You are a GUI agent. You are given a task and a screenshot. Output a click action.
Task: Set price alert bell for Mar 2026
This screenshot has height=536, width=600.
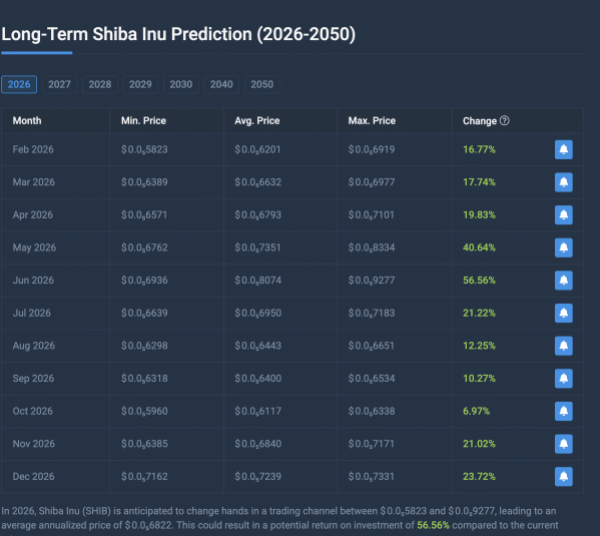click(563, 183)
